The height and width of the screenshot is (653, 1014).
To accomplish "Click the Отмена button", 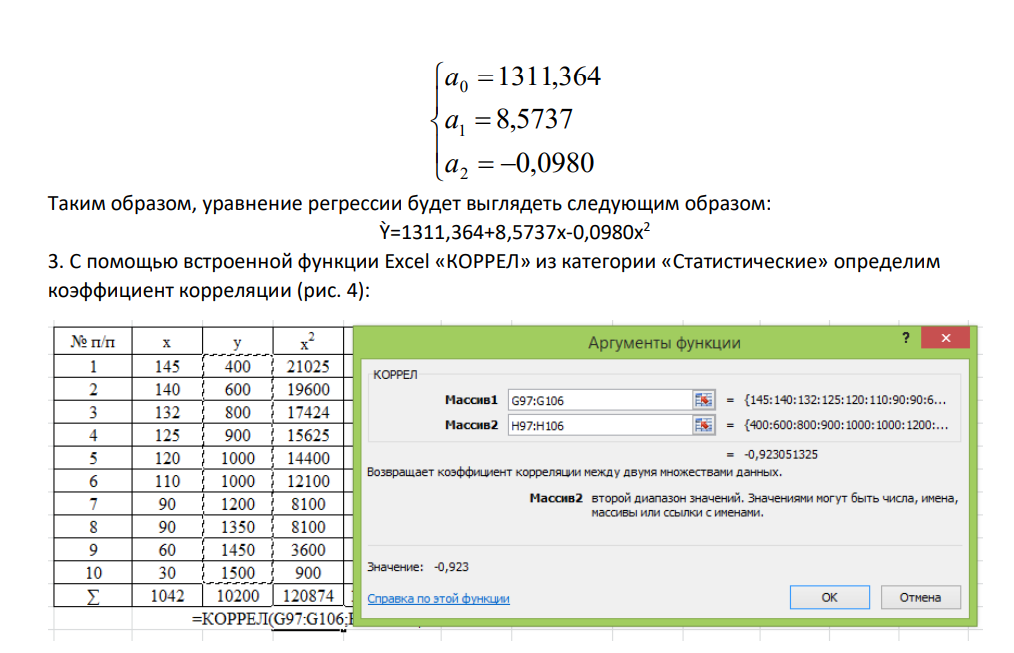I will 920,597.
